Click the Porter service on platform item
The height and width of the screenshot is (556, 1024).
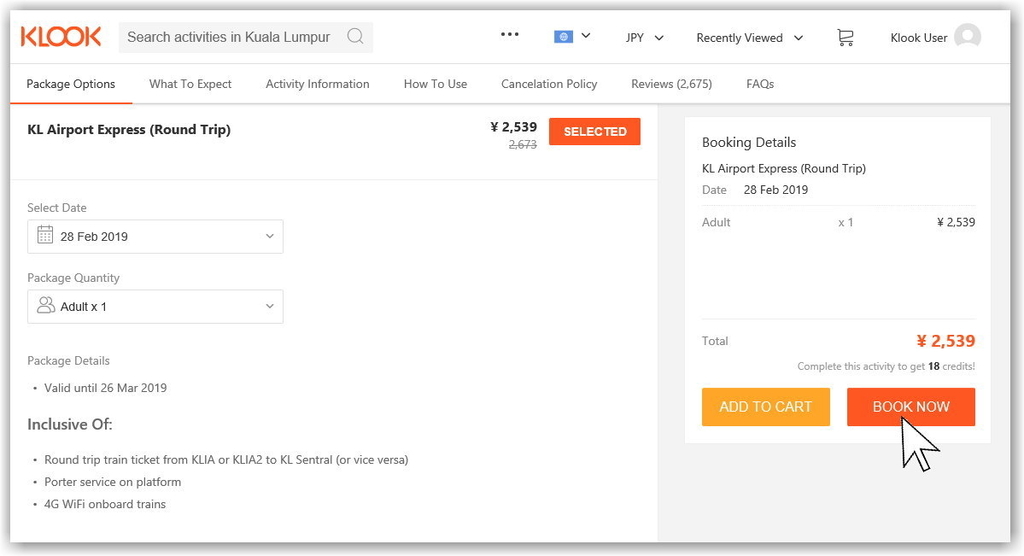112,482
